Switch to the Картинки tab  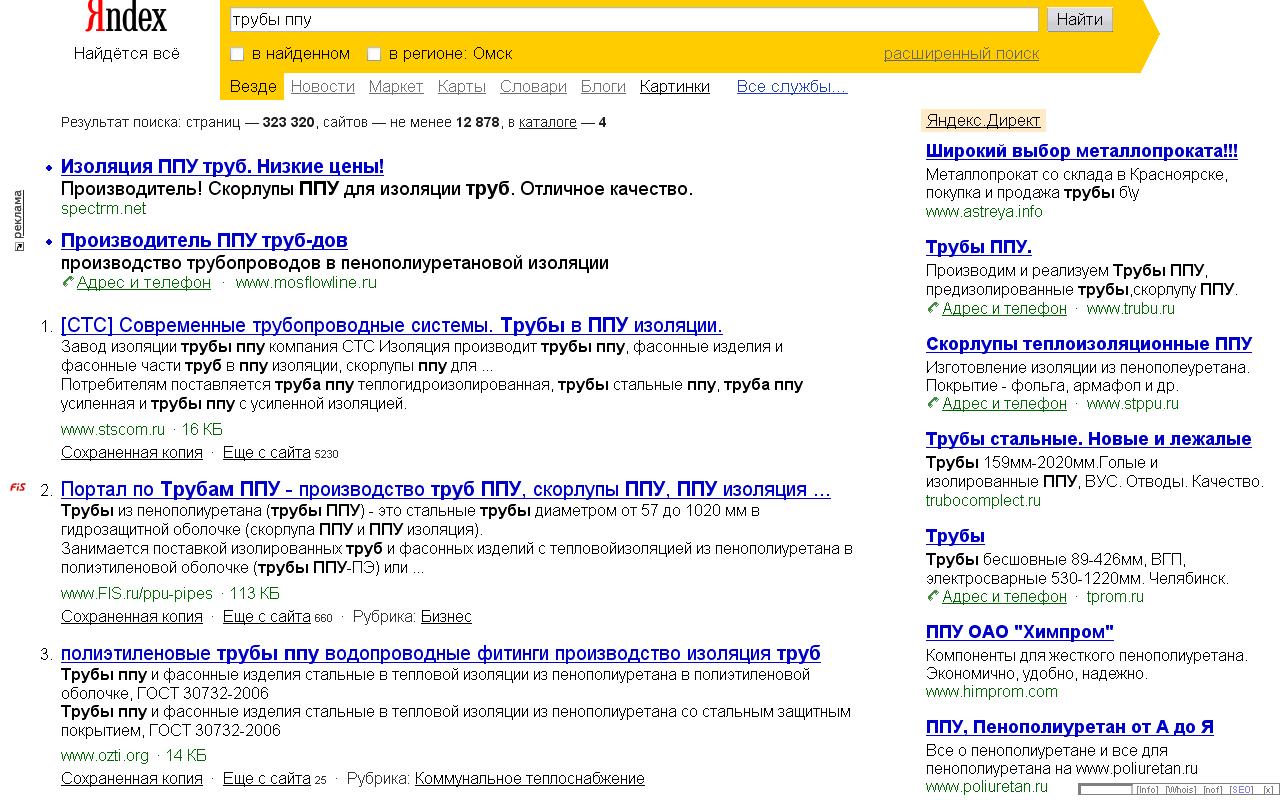(x=675, y=87)
